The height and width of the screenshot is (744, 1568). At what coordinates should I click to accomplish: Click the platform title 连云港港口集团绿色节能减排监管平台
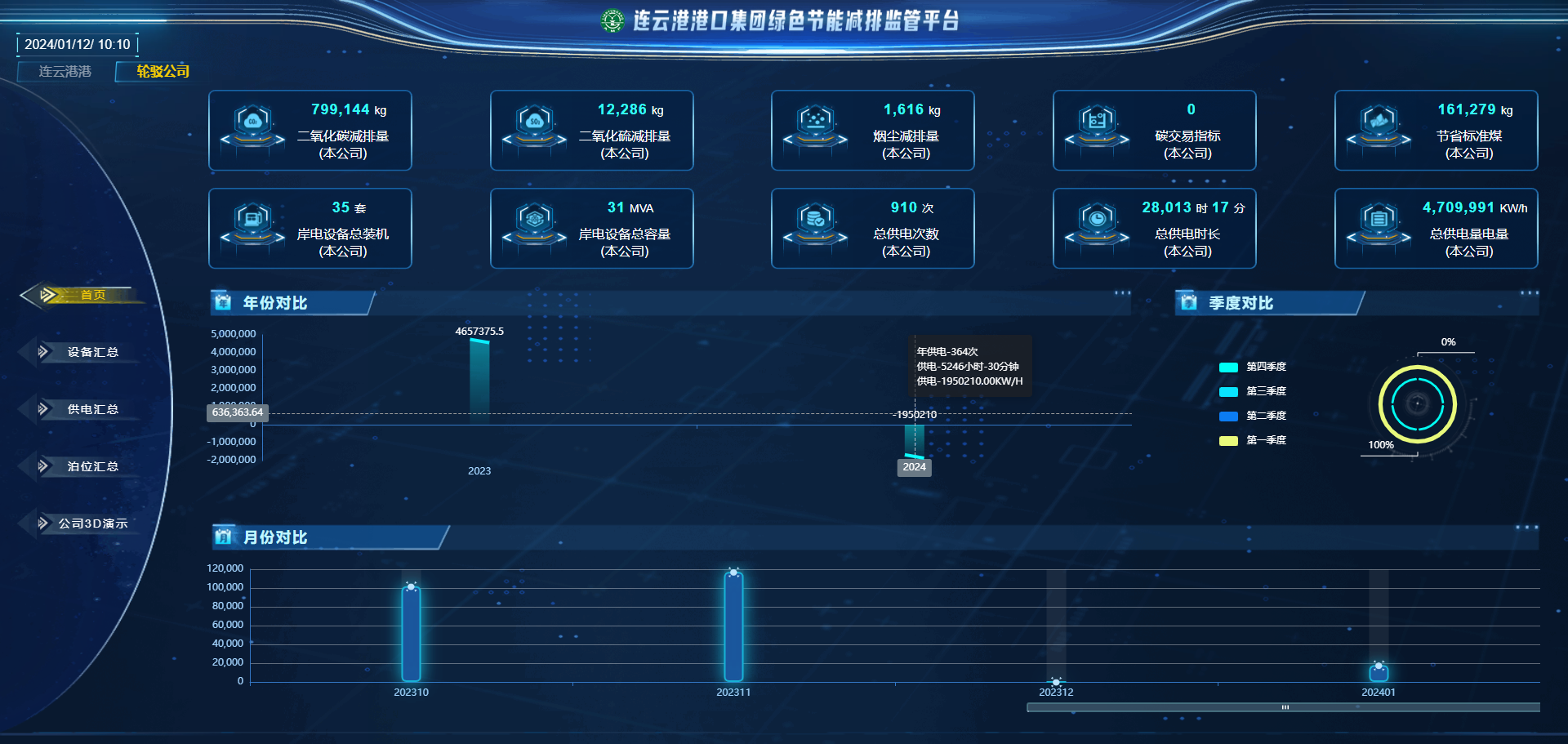796,20
